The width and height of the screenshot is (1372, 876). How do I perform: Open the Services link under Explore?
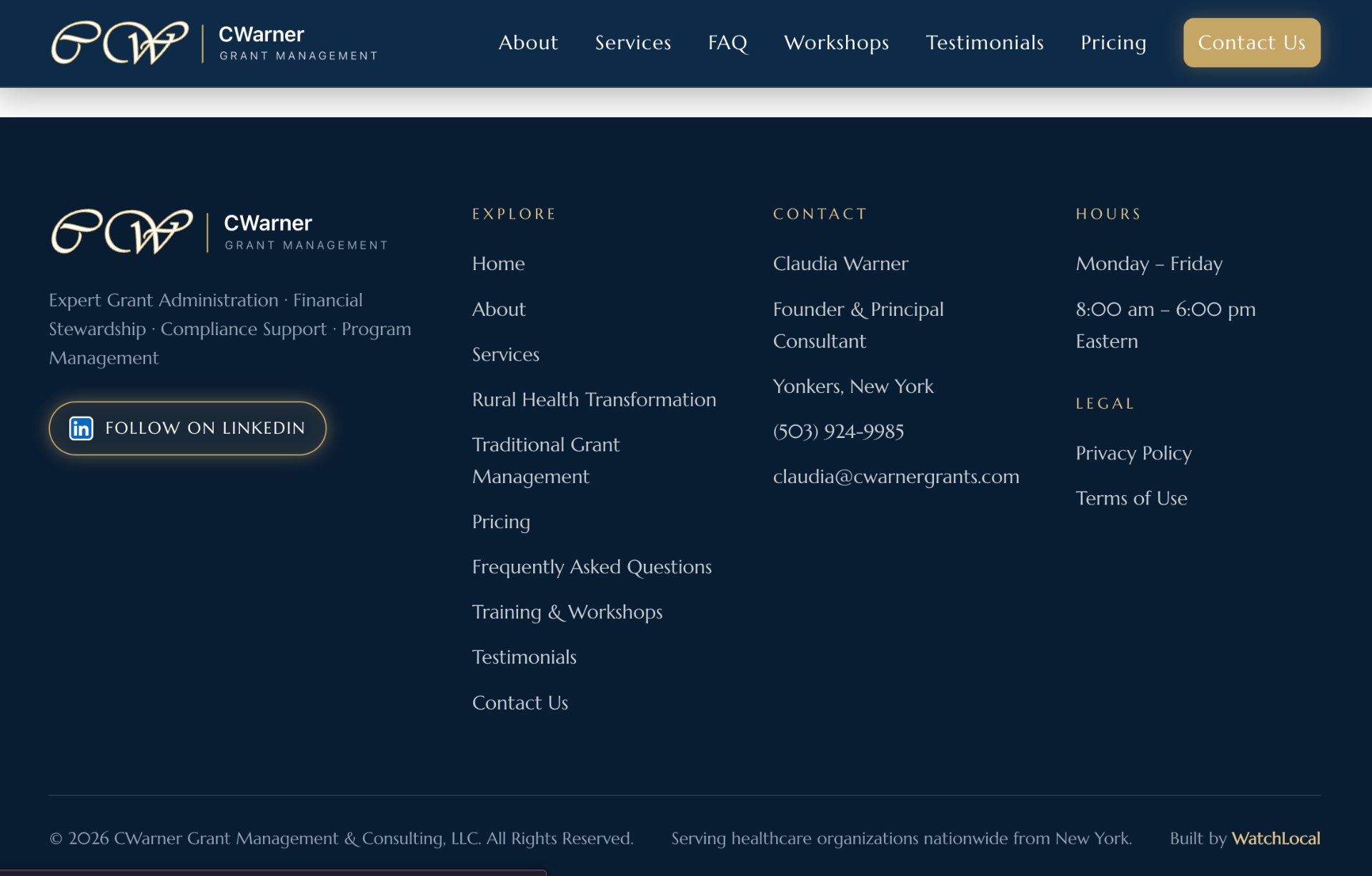point(505,354)
